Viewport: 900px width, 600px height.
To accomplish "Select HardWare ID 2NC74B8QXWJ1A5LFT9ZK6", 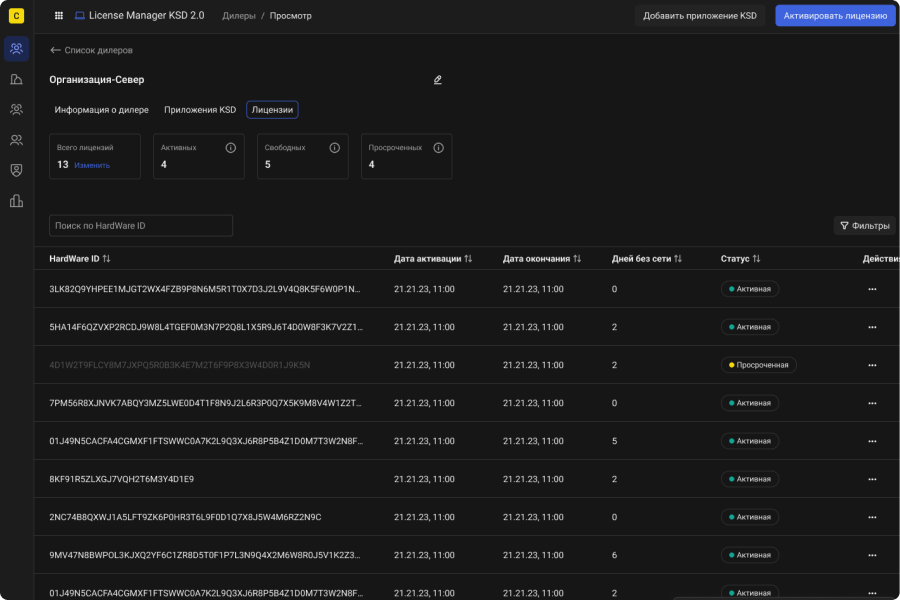I will point(185,517).
